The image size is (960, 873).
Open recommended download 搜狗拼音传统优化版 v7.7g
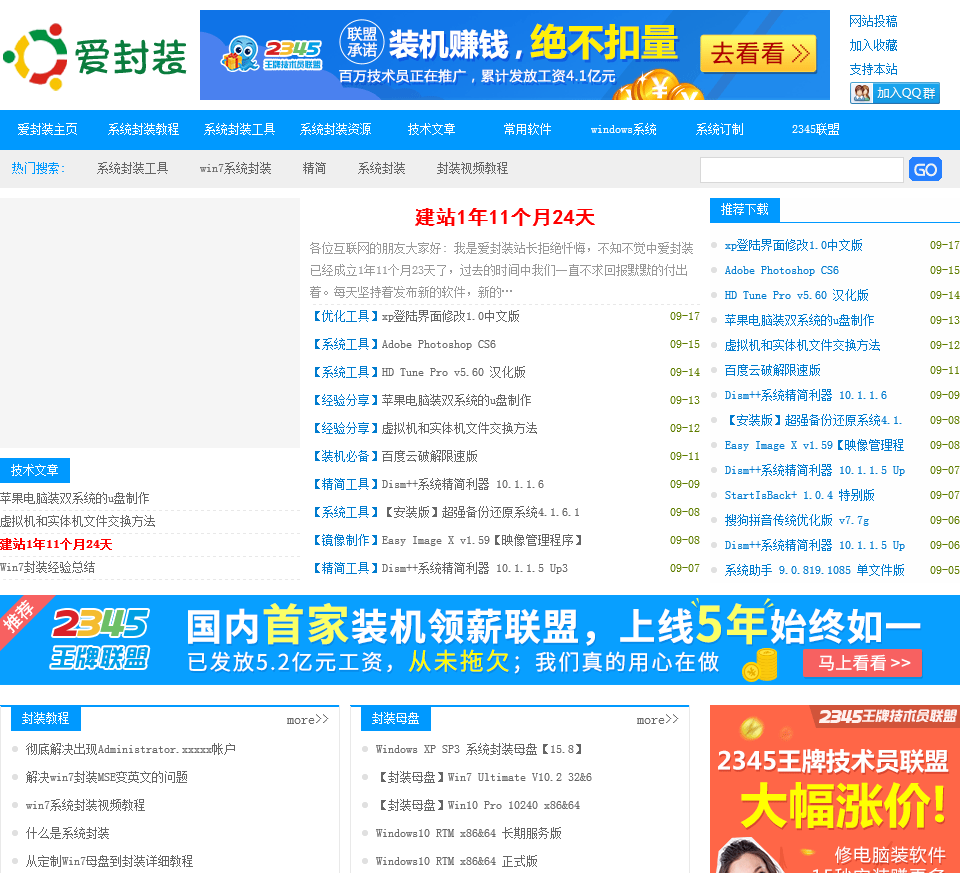click(797, 520)
